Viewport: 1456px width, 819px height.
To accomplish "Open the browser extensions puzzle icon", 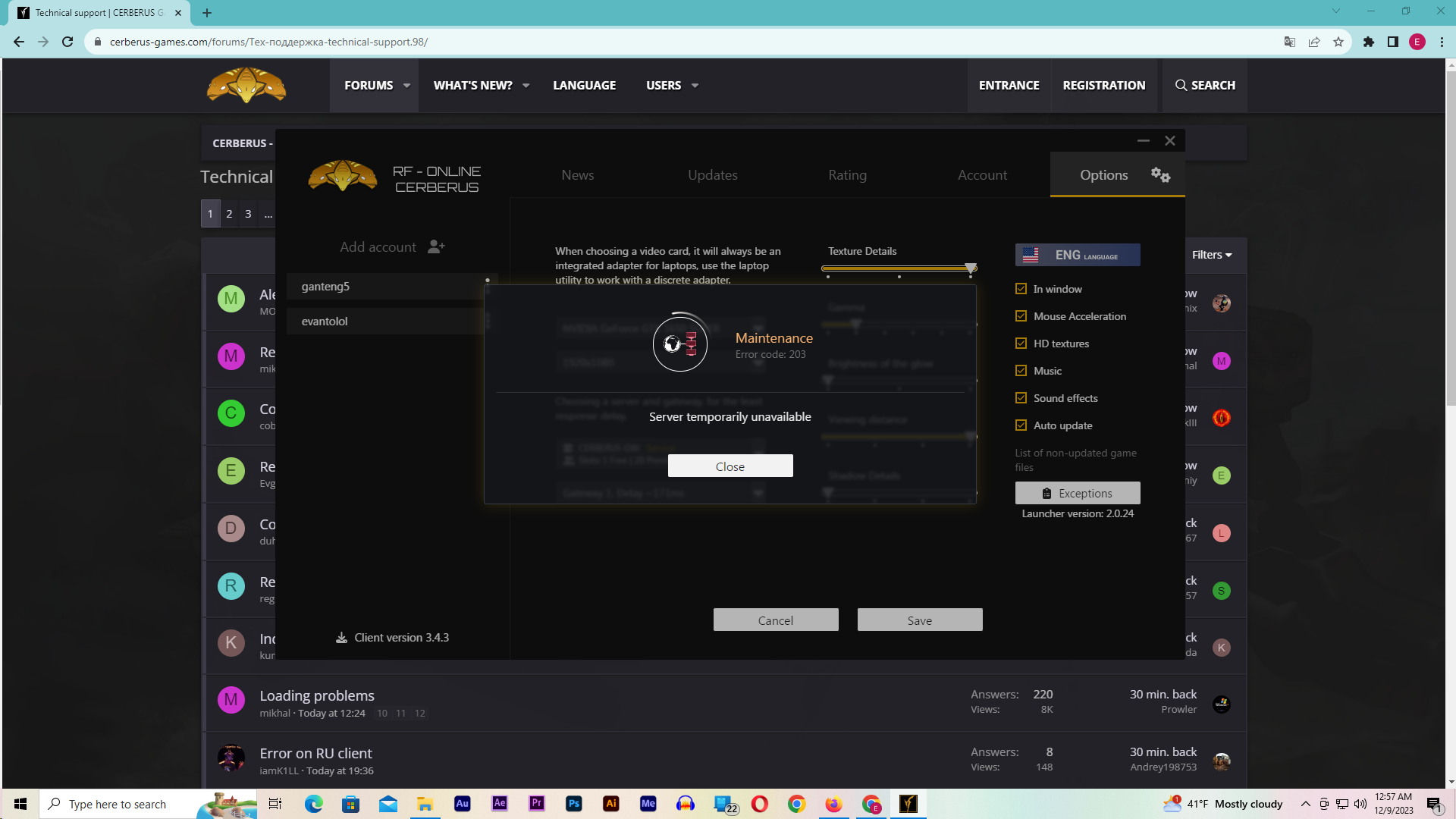I will (x=1368, y=42).
